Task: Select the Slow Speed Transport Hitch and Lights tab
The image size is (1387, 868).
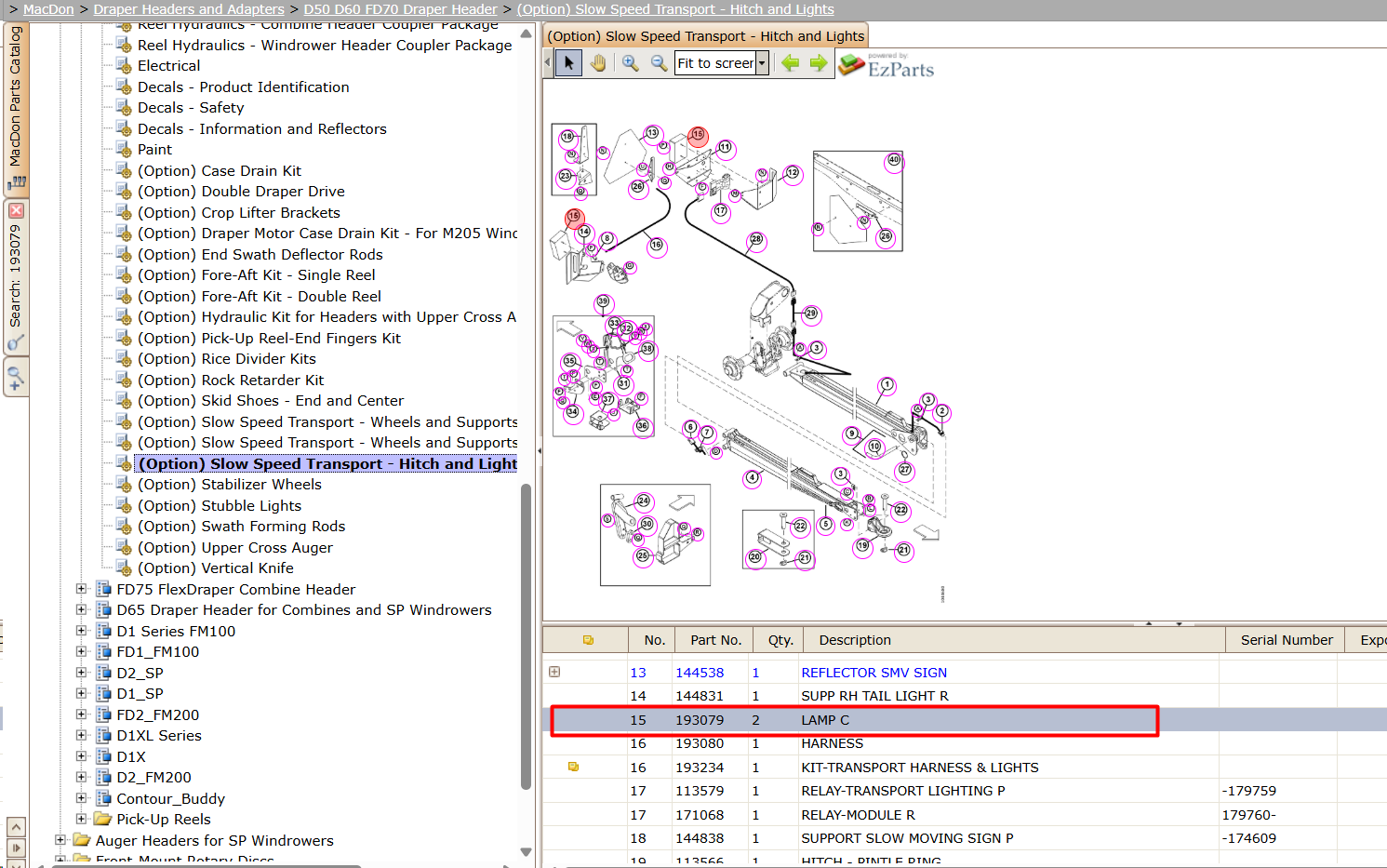Action: 705,36
